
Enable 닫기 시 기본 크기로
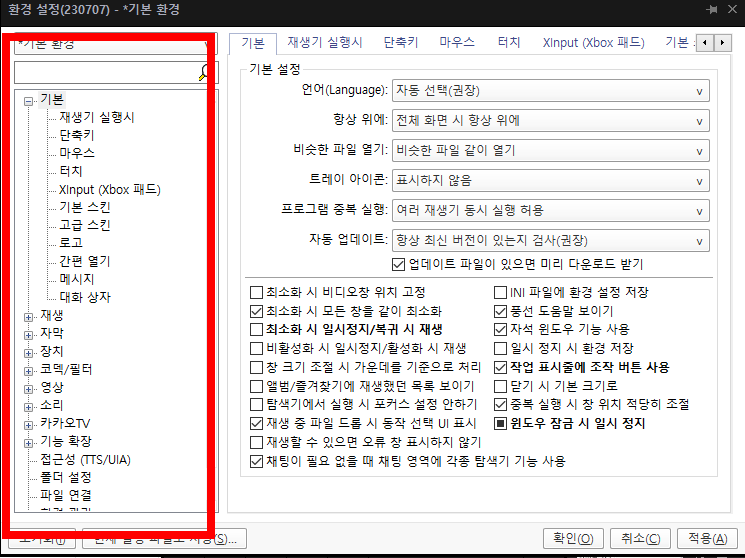[x=500, y=386]
